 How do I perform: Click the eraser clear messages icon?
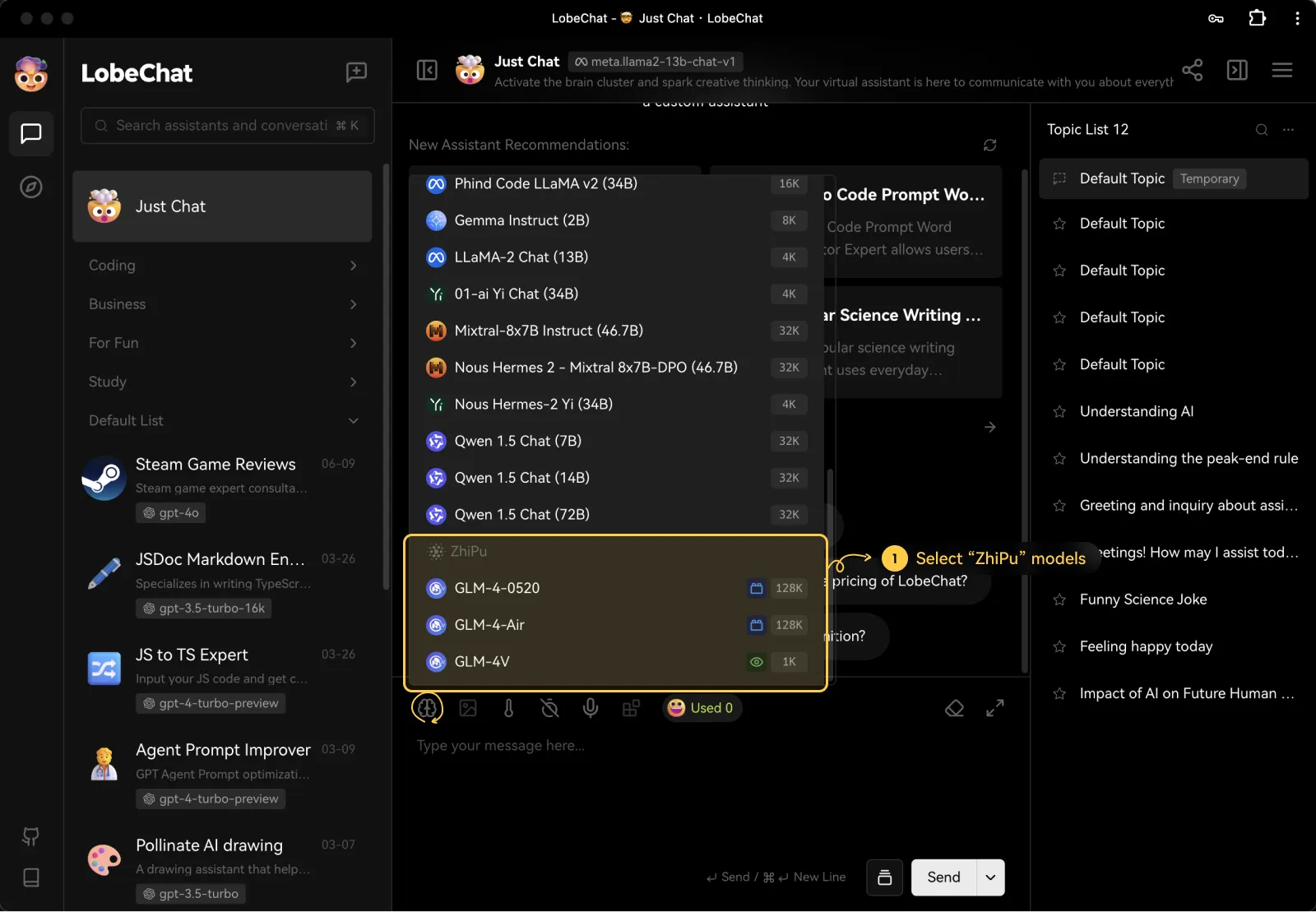click(954, 708)
